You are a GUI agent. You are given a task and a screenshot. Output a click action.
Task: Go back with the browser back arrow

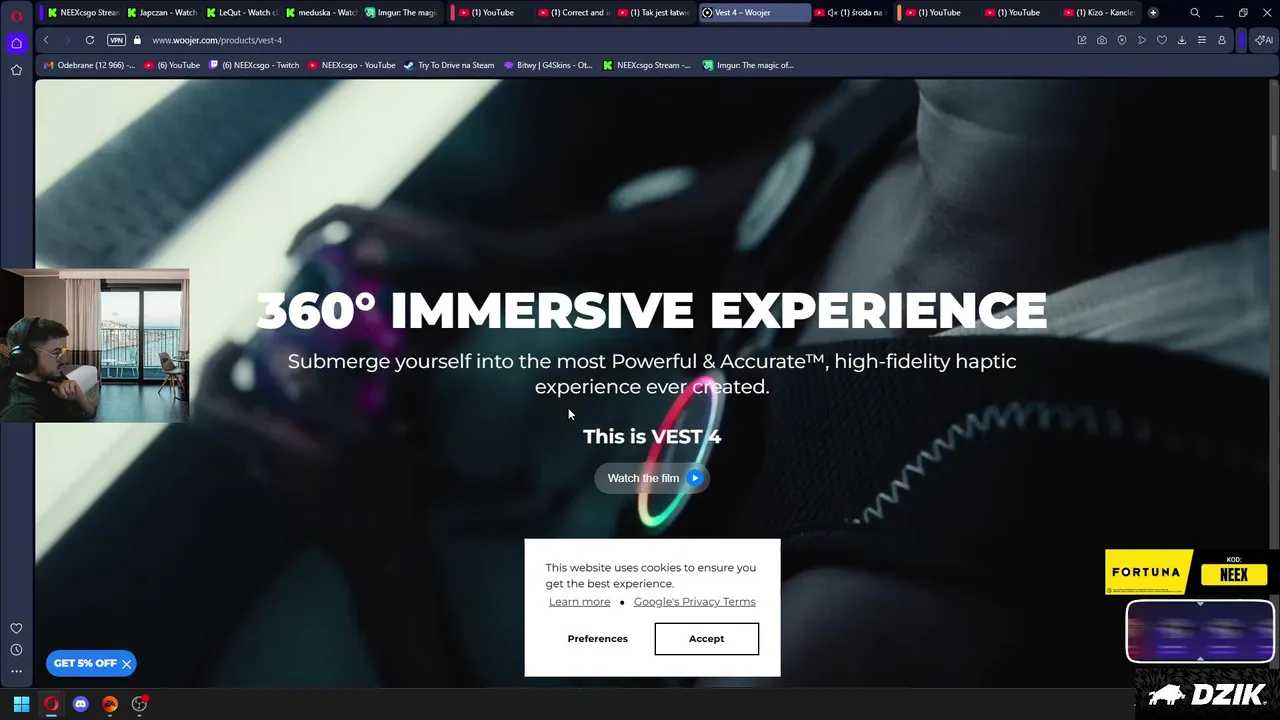coord(46,40)
